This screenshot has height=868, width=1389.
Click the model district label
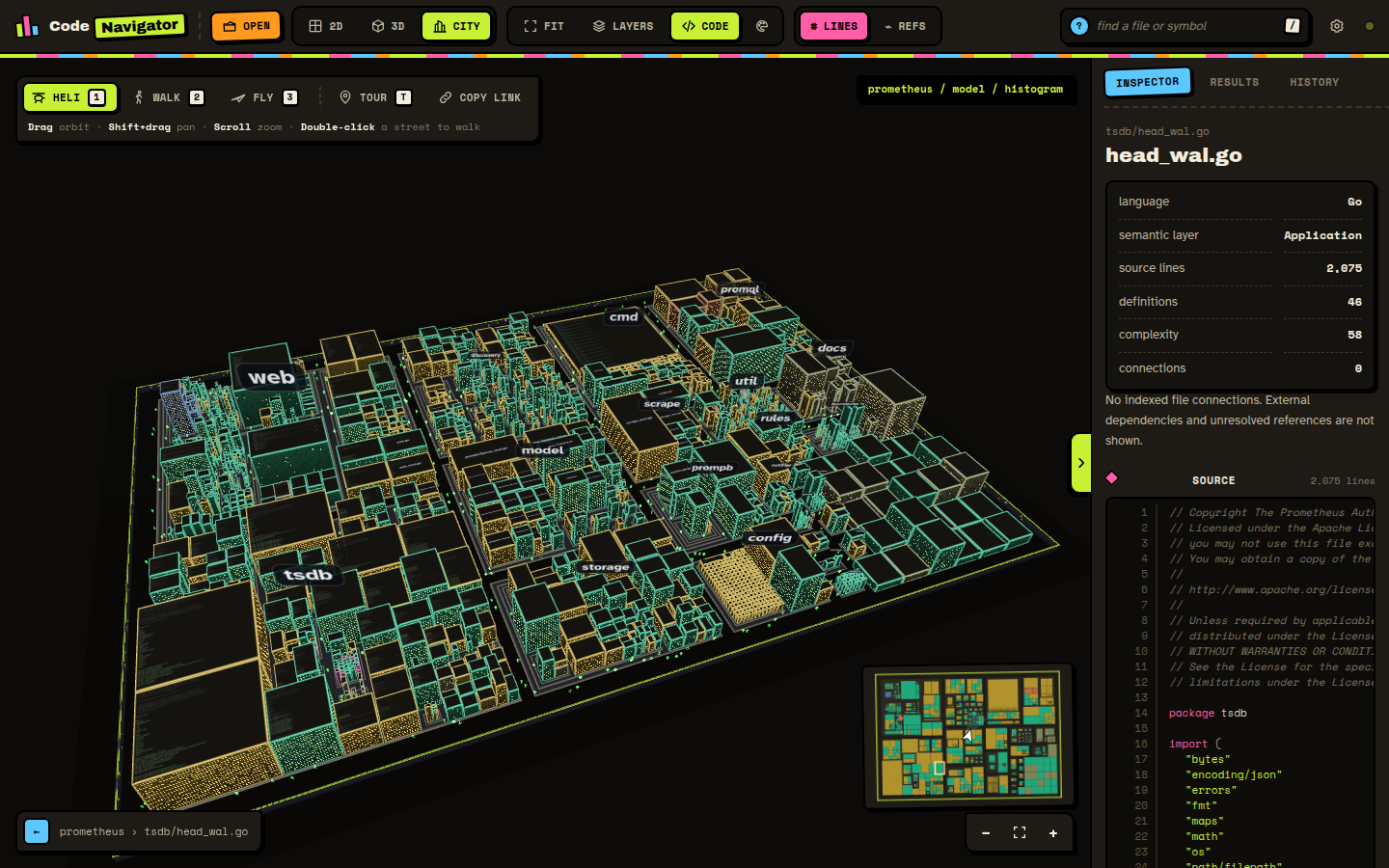[x=542, y=450]
